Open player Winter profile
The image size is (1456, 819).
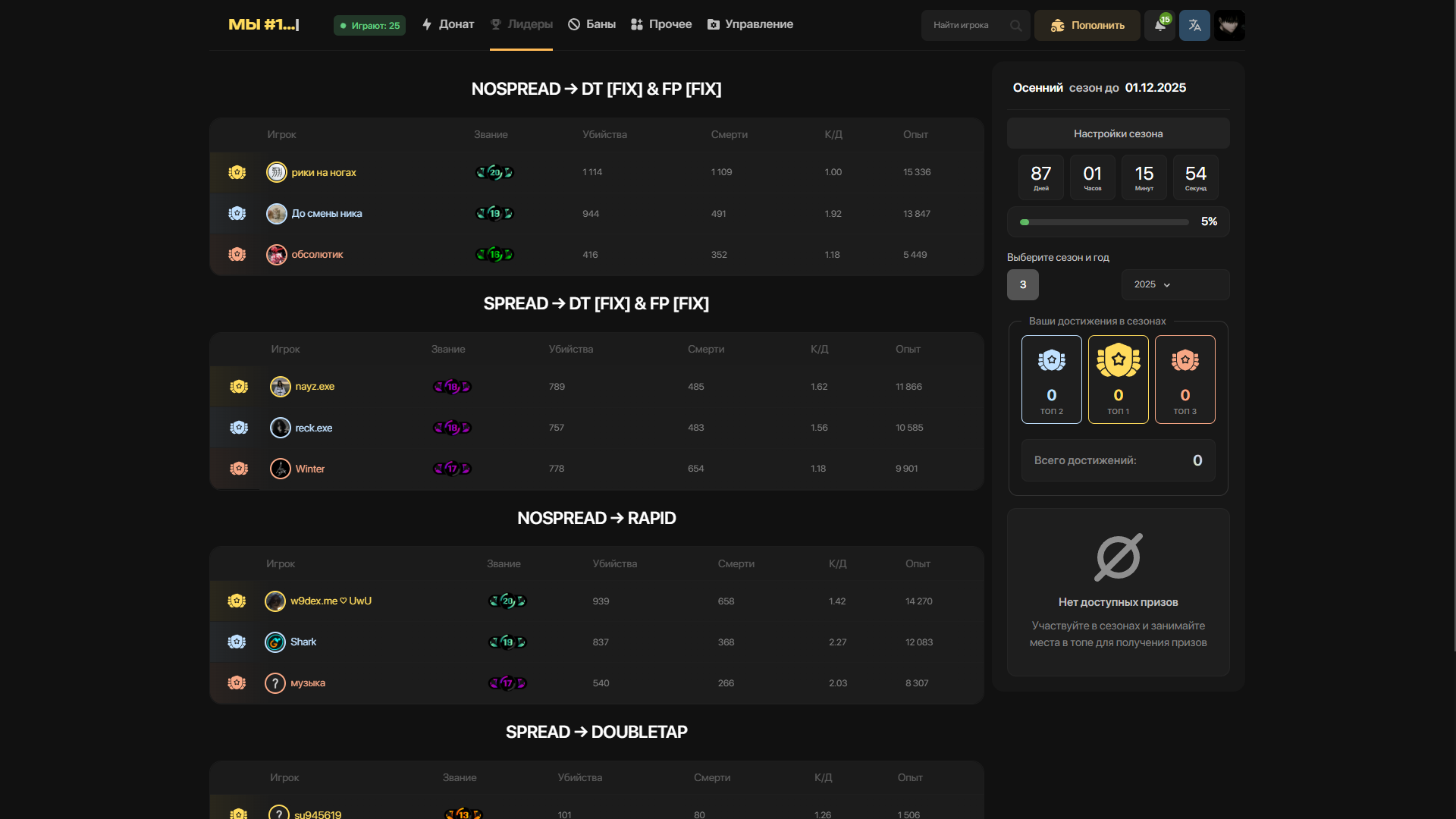coord(310,469)
